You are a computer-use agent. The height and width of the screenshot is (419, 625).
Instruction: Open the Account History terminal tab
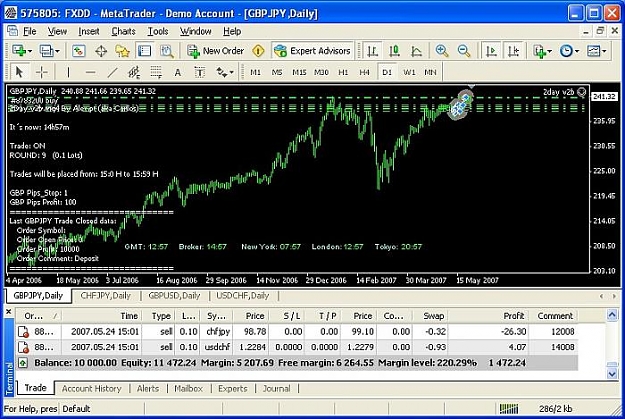click(x=91, y=388)
